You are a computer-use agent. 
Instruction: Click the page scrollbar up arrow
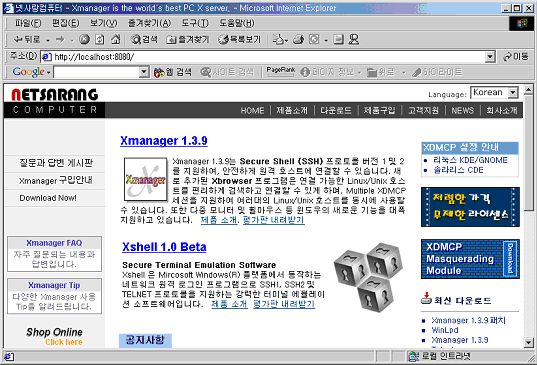point(528,90)
